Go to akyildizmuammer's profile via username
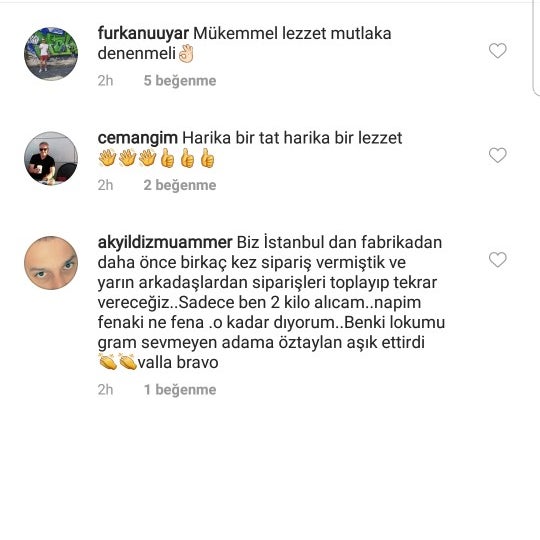Viewport: 540px width, 540px height. 165,242
